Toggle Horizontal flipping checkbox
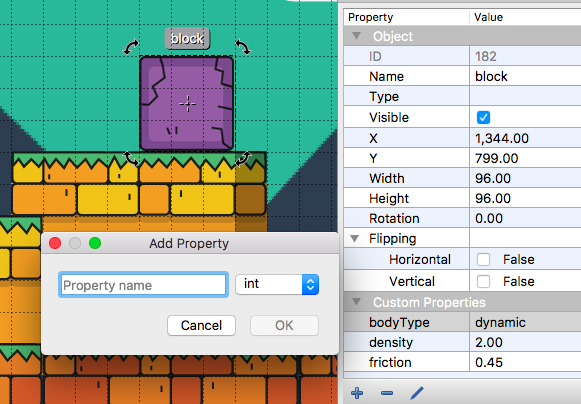The height and width of the screenshot is (404, 581). pos(483,259)
